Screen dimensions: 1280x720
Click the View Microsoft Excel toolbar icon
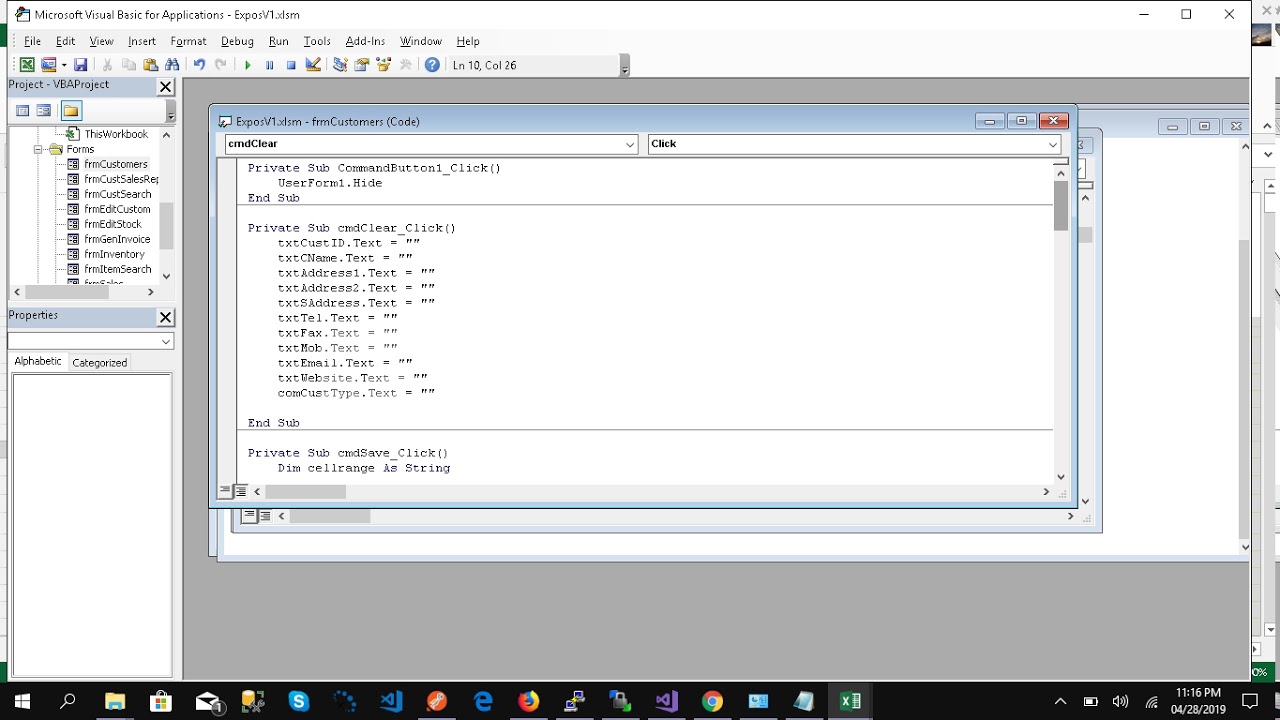tap(27, 65)
